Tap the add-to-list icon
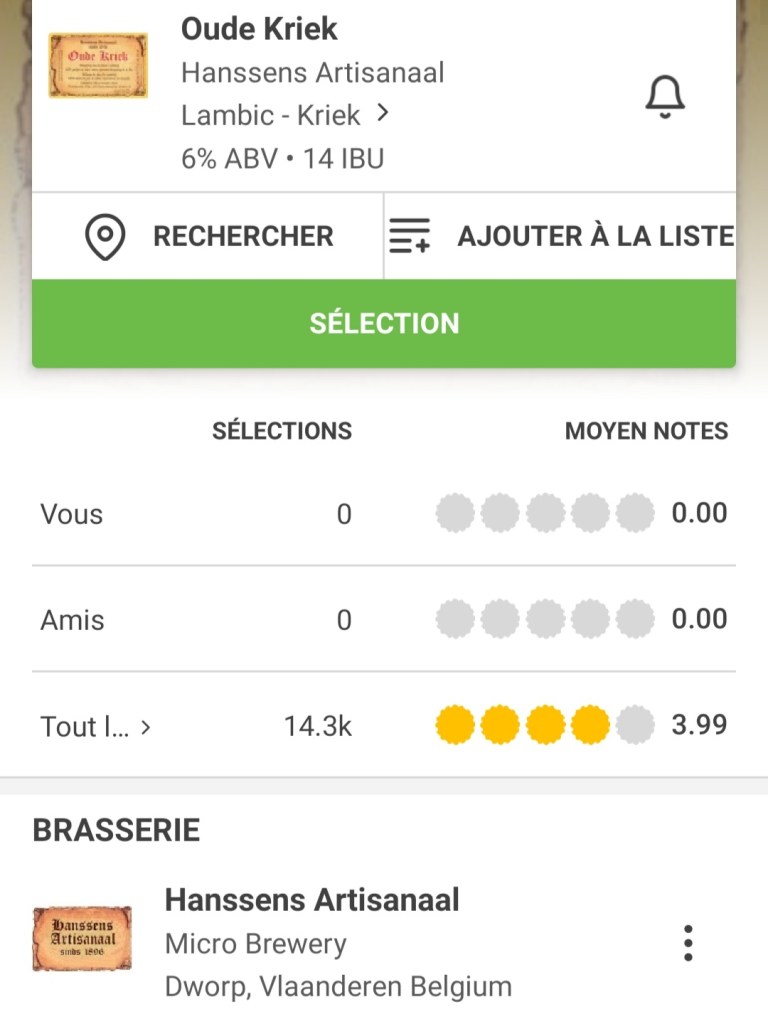768x1024 pixels. pyautogui.click(x=409, y=237)
